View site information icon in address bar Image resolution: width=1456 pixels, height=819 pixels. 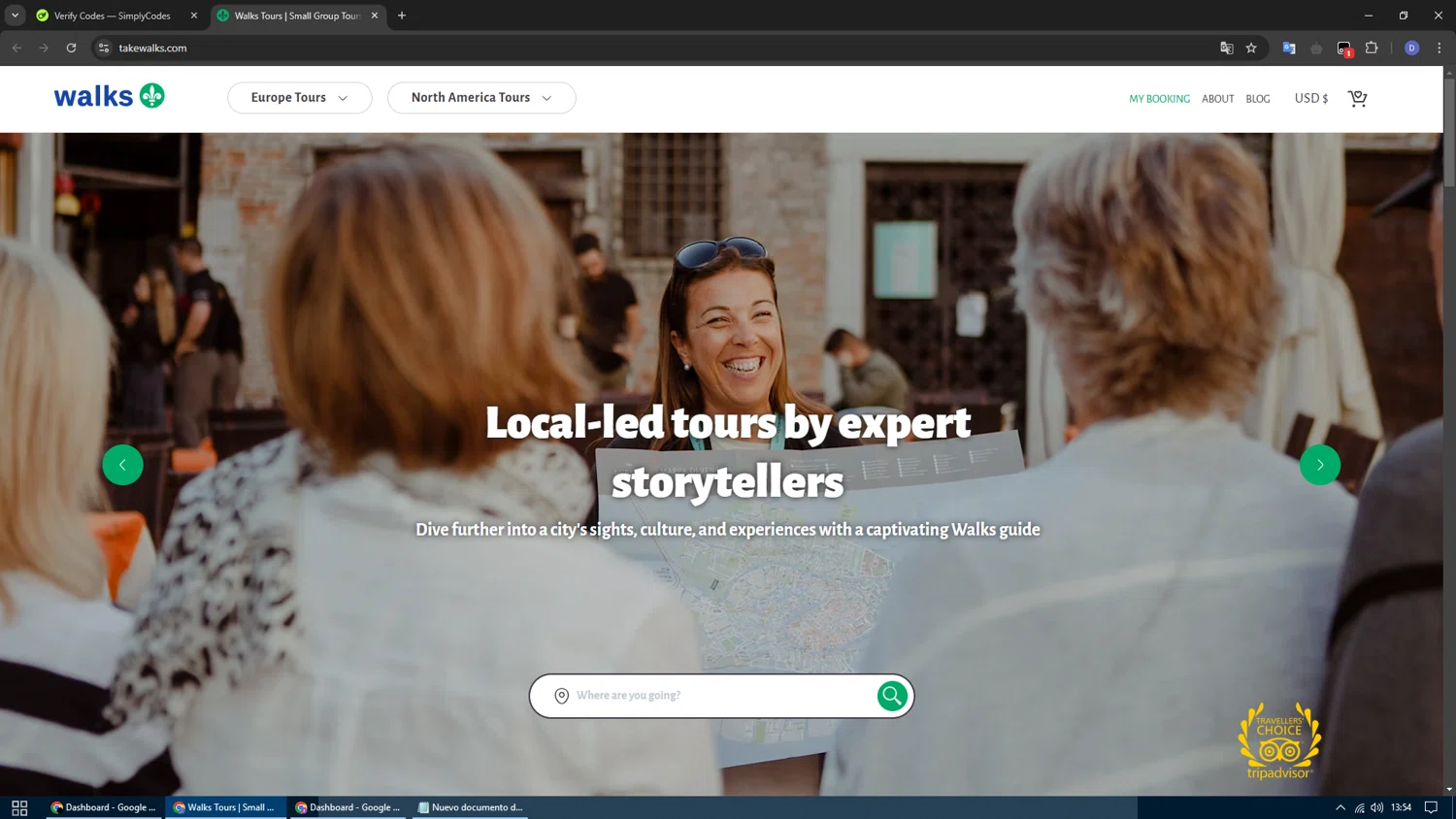pos(104,48)
